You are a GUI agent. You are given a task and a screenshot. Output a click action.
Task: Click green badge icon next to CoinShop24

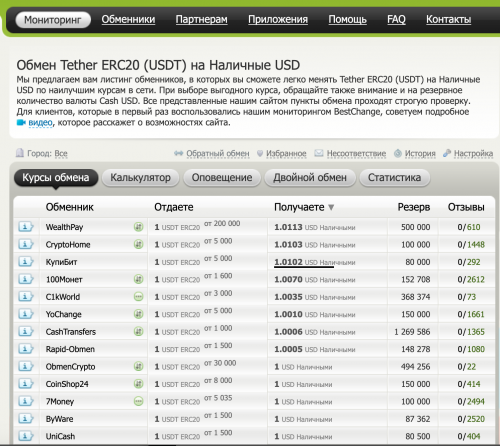138,384
